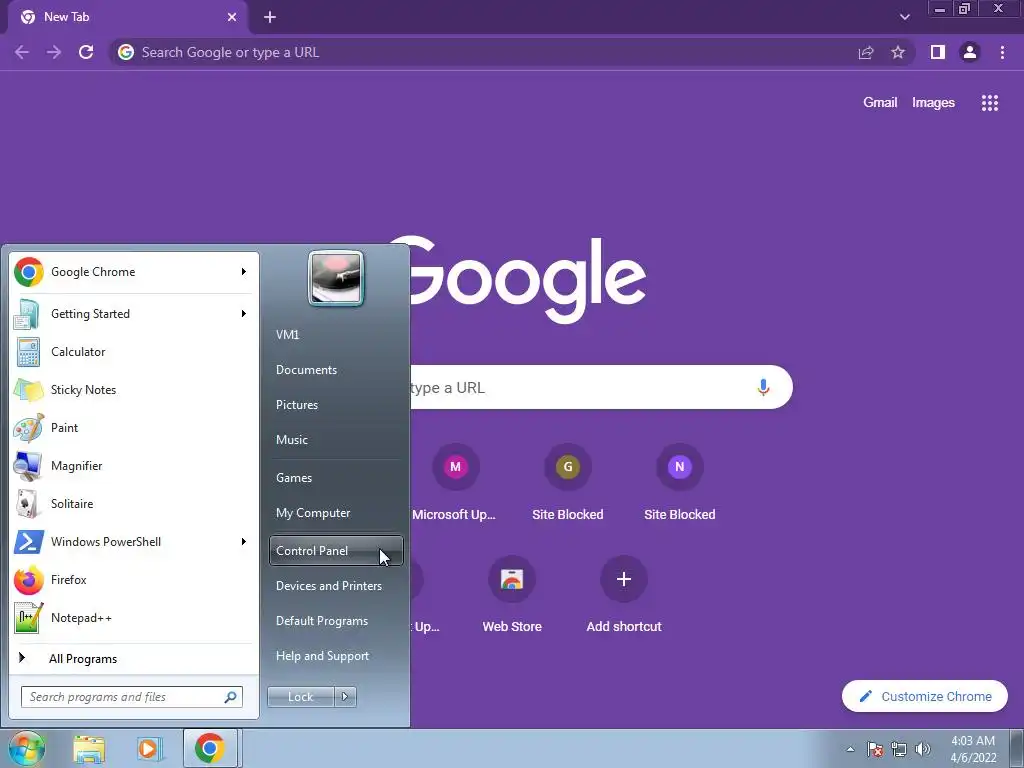Click the share page icon
The width and height of the screenshot is (1024, 768).
pos(866,52)
